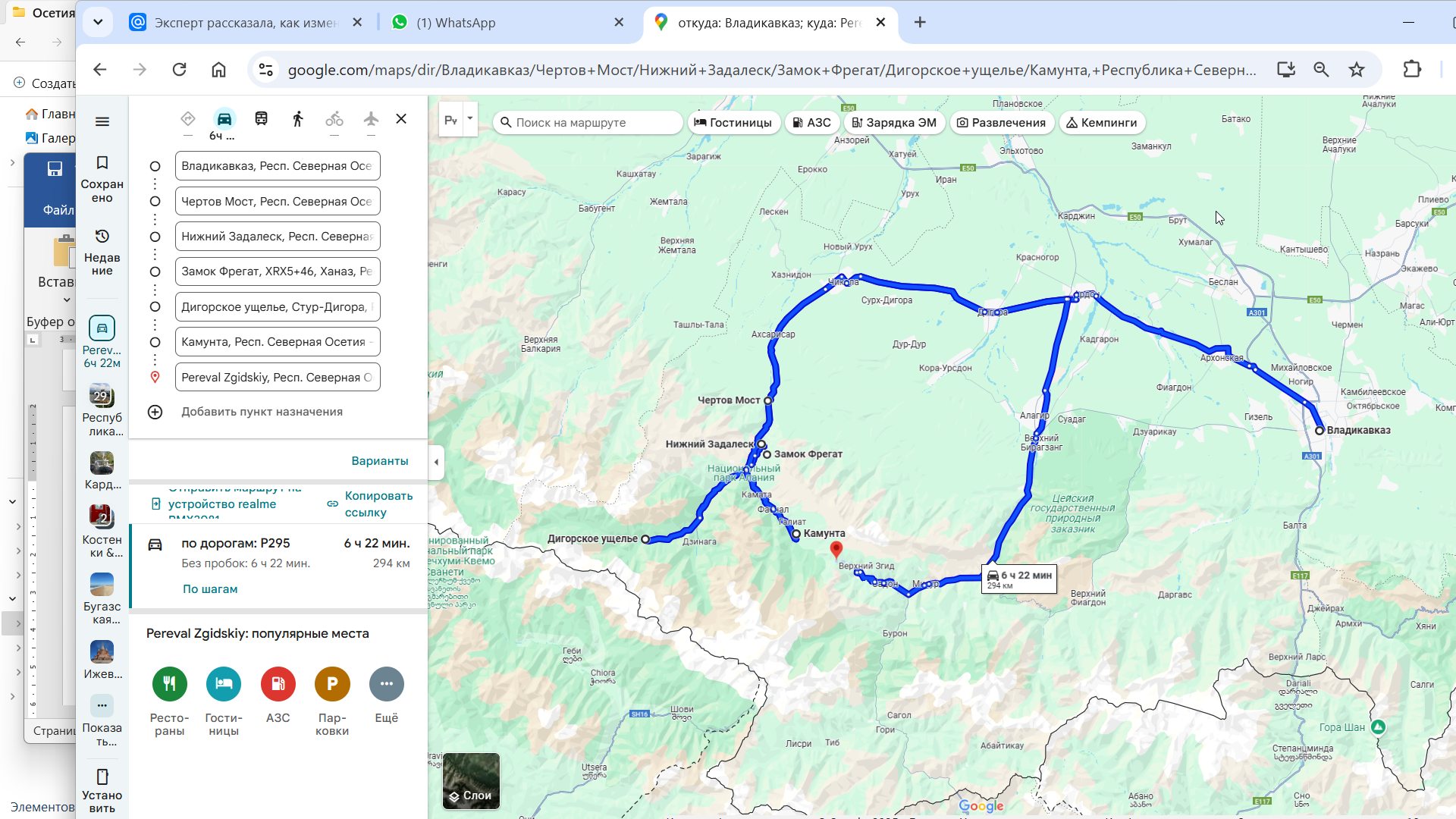Switch to the WhatsApp browser tab
This screenshot has width=1456, height=819.
[455, 23]
